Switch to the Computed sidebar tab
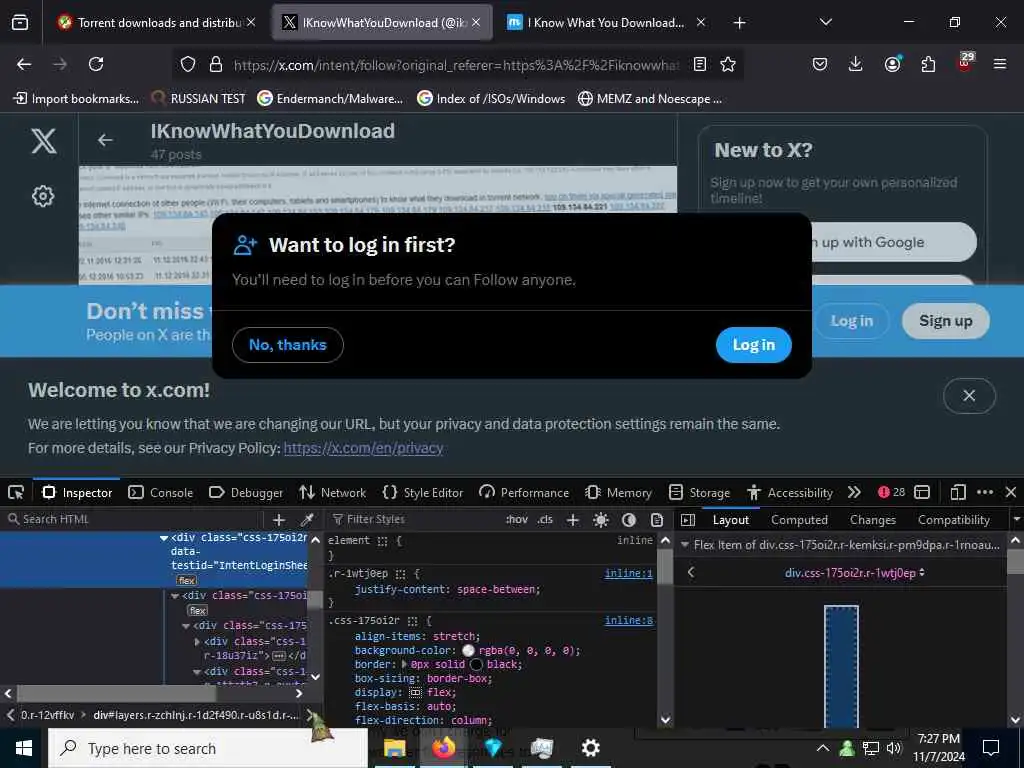The height and width of the screenshot is (768, 1024). [x=799, y=520]
